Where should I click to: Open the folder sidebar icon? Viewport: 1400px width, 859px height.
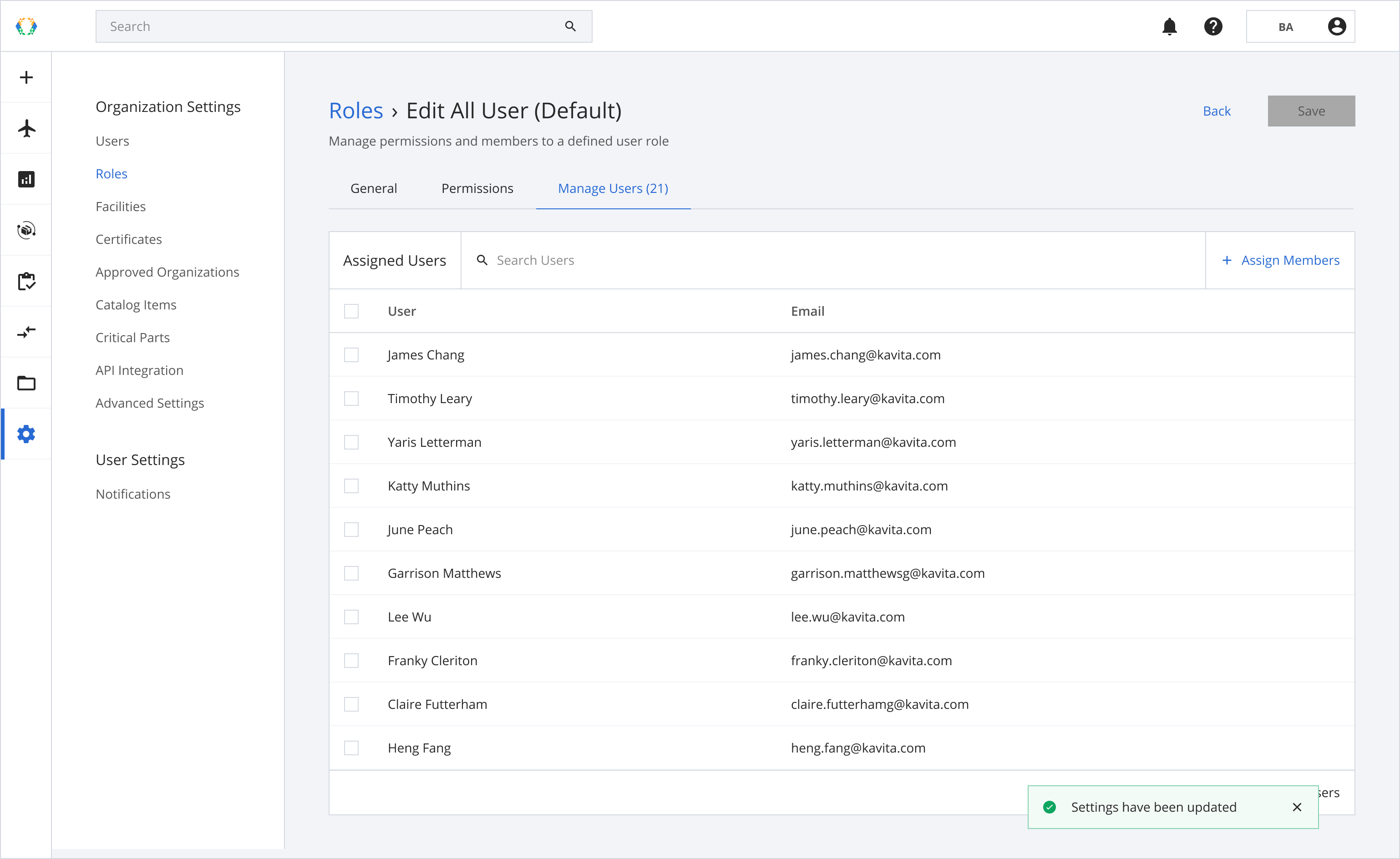(26, 383)
